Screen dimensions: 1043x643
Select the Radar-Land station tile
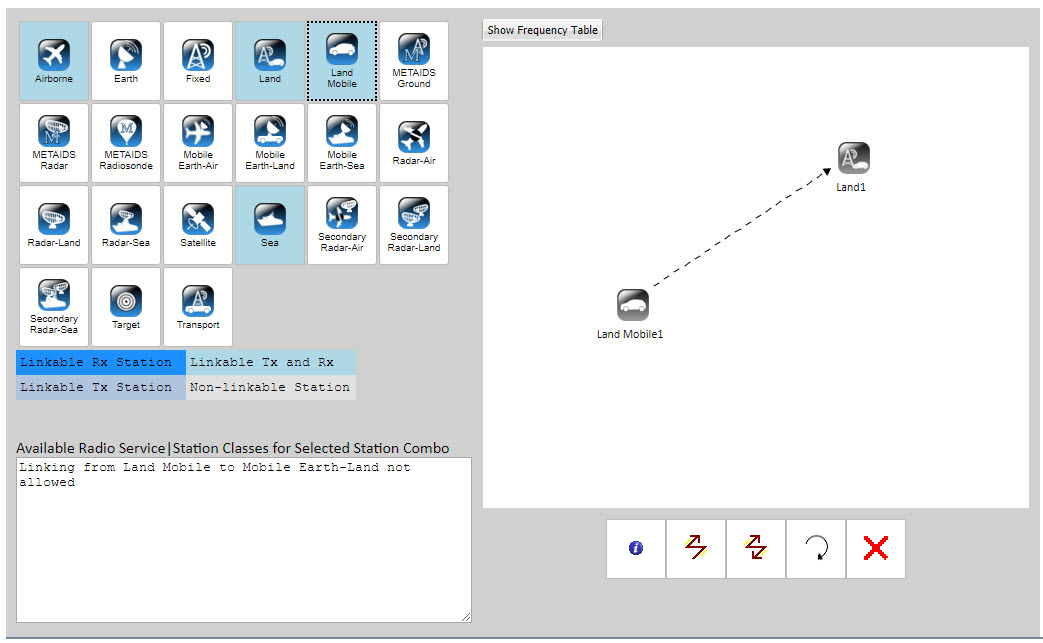coord(54,225)
